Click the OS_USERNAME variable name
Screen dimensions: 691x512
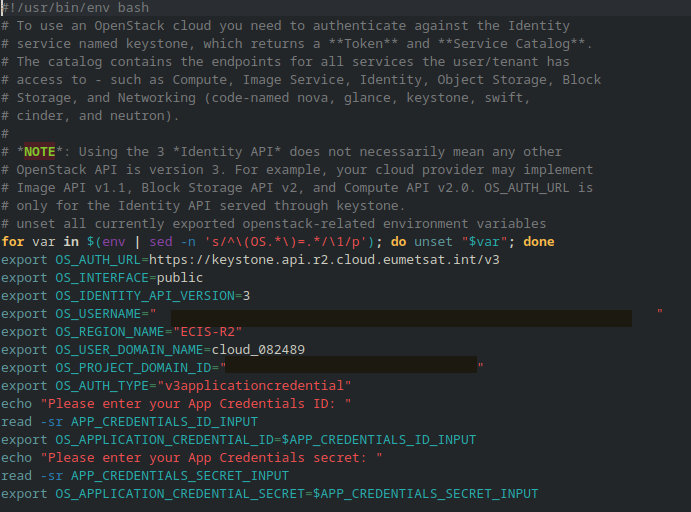98,314
